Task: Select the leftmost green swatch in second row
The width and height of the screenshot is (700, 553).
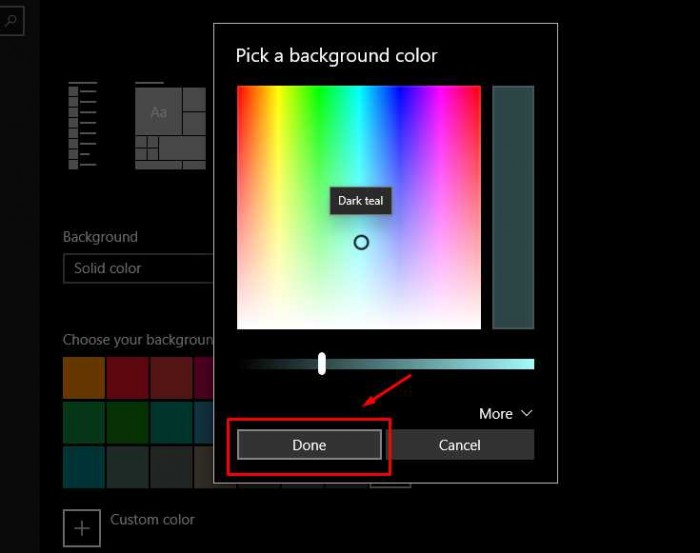Action: (83, 422)
